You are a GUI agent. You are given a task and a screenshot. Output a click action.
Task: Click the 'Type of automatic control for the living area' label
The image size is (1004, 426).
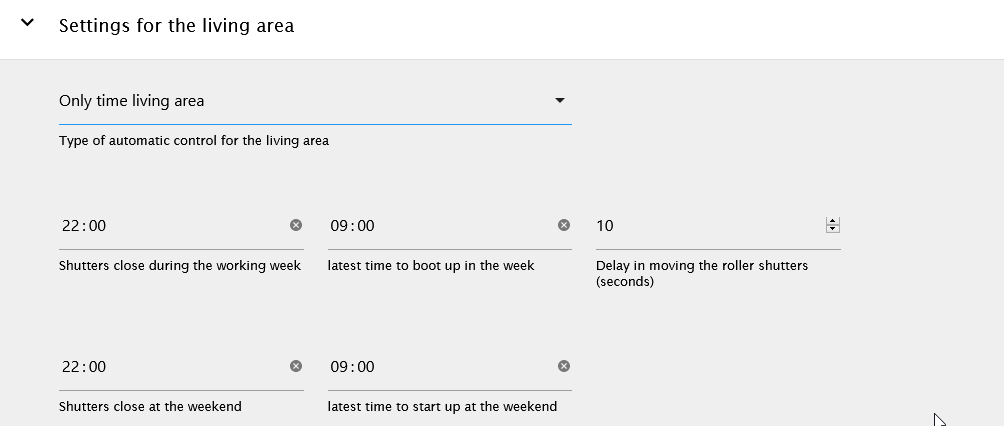click(194, 141)
